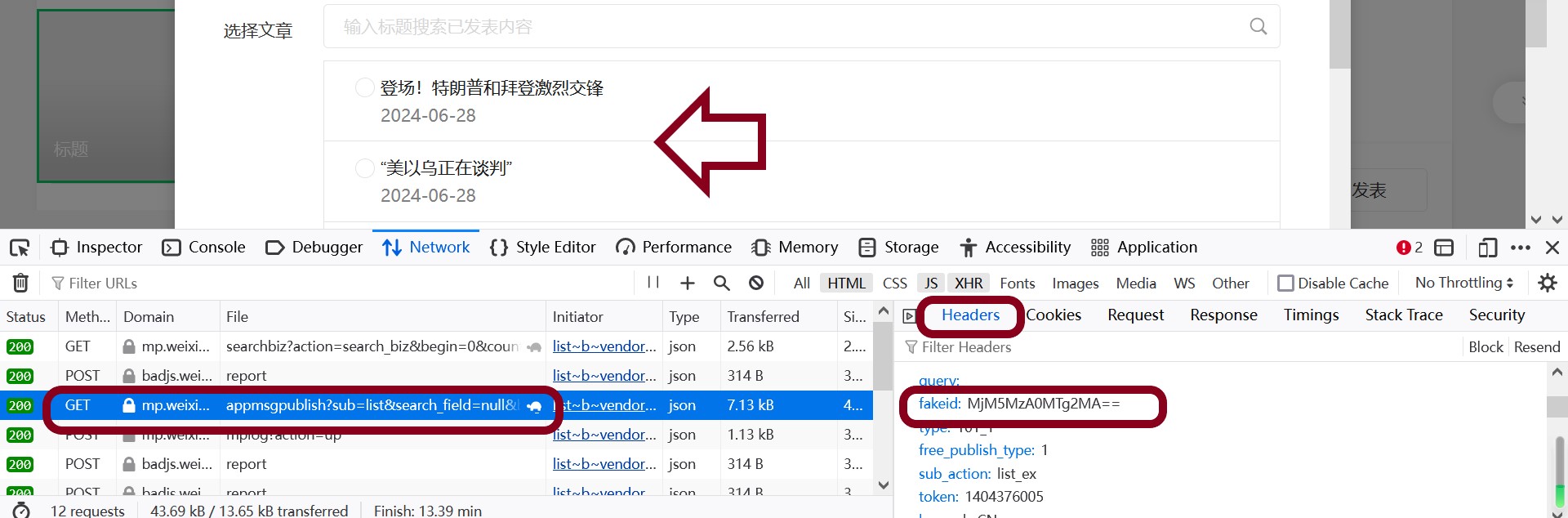Screen dimensions: 1568x518
Task: Click the plus add request icon
Action: tap(688, 283)
